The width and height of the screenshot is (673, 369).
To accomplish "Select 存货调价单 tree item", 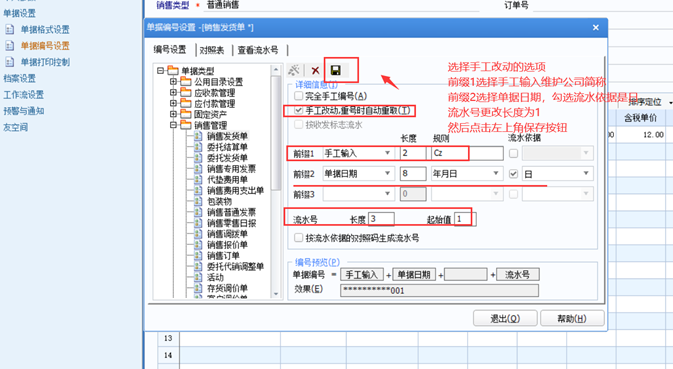I will [227, 288].
